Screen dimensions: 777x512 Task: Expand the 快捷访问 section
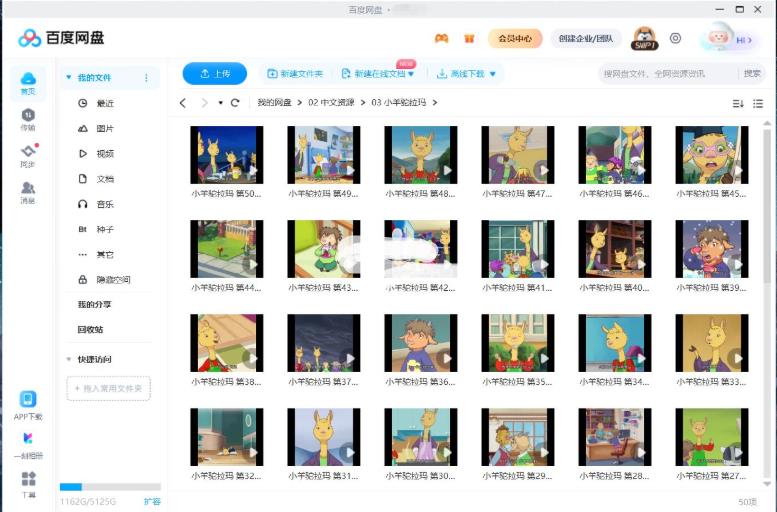69,359
